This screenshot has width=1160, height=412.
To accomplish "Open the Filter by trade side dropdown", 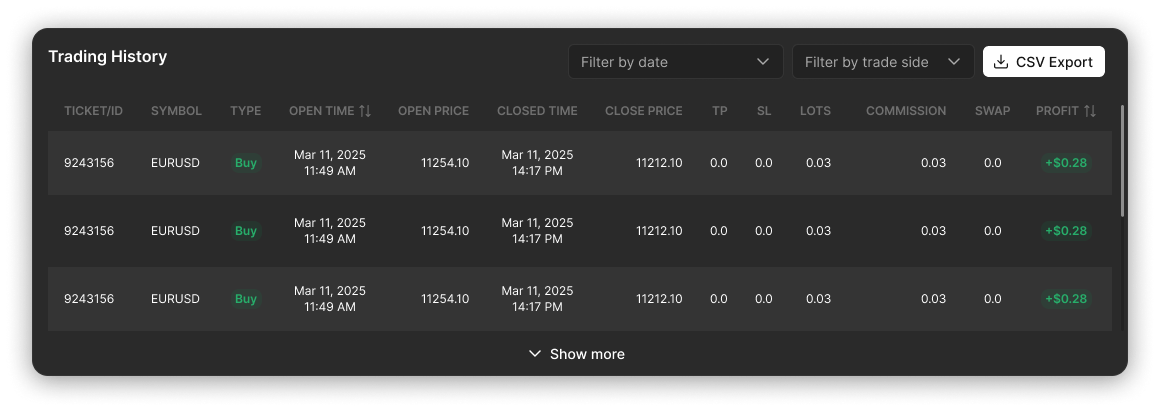I will [x=882, y=62].
